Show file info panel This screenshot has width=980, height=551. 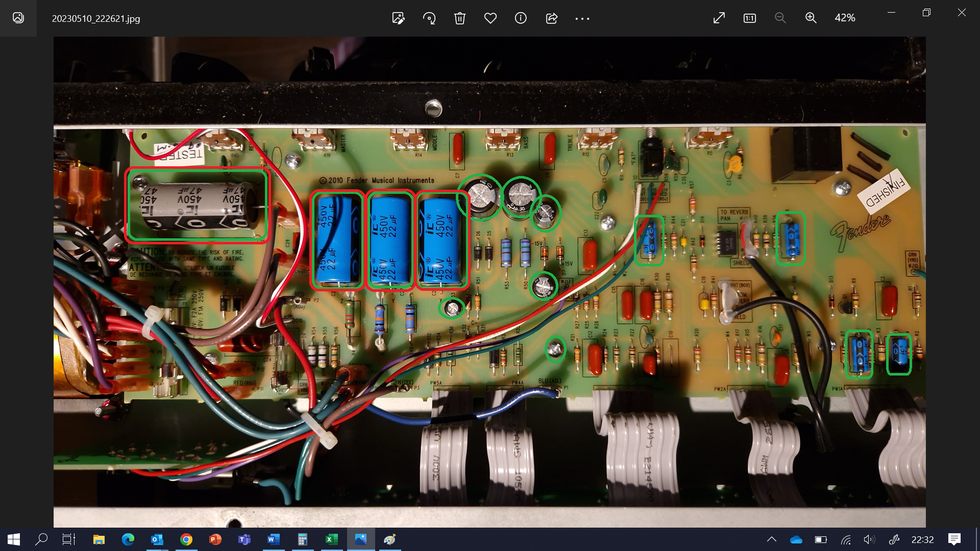click(x=520, y=18)
